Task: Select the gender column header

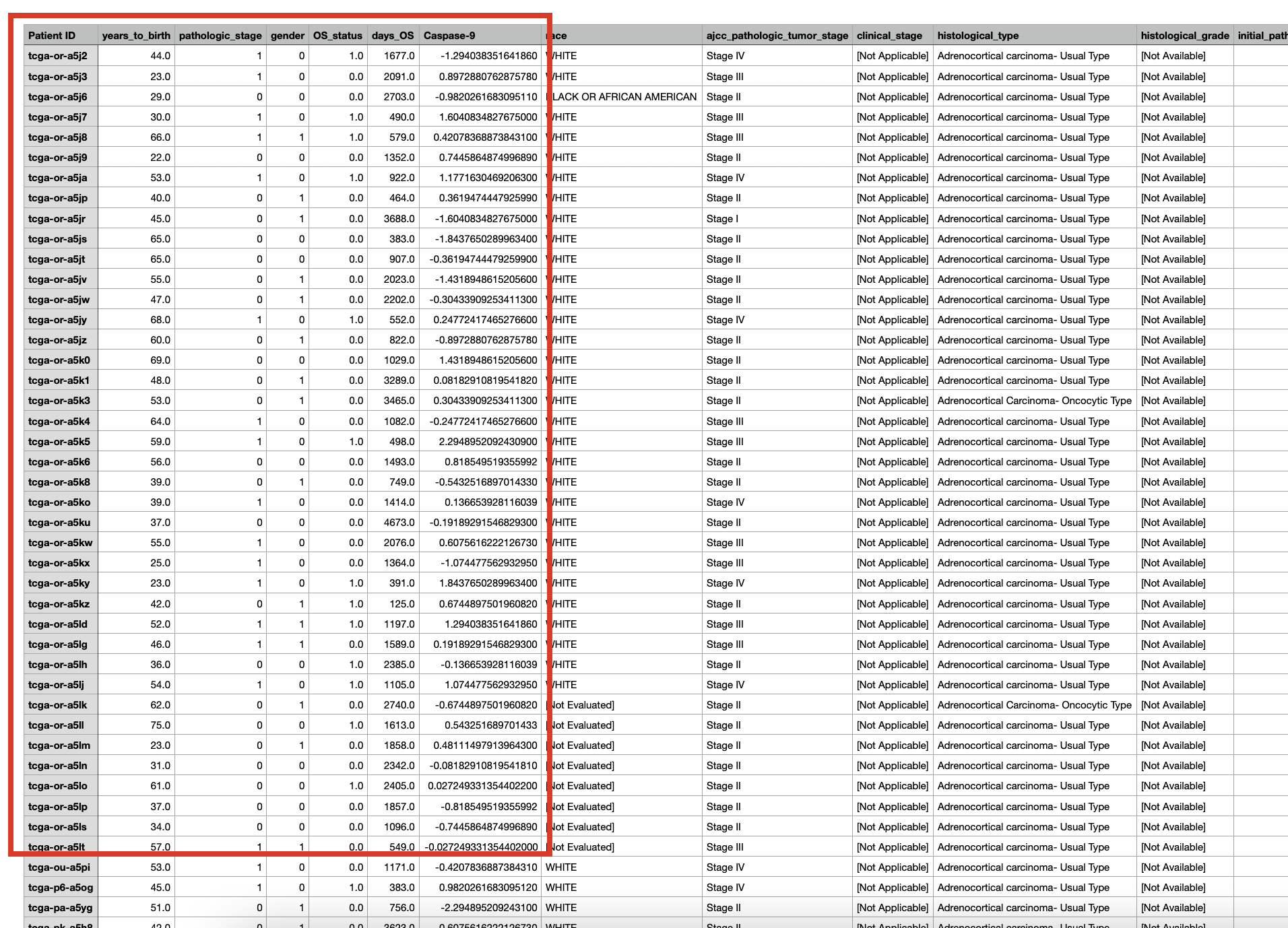Action: 288,36
